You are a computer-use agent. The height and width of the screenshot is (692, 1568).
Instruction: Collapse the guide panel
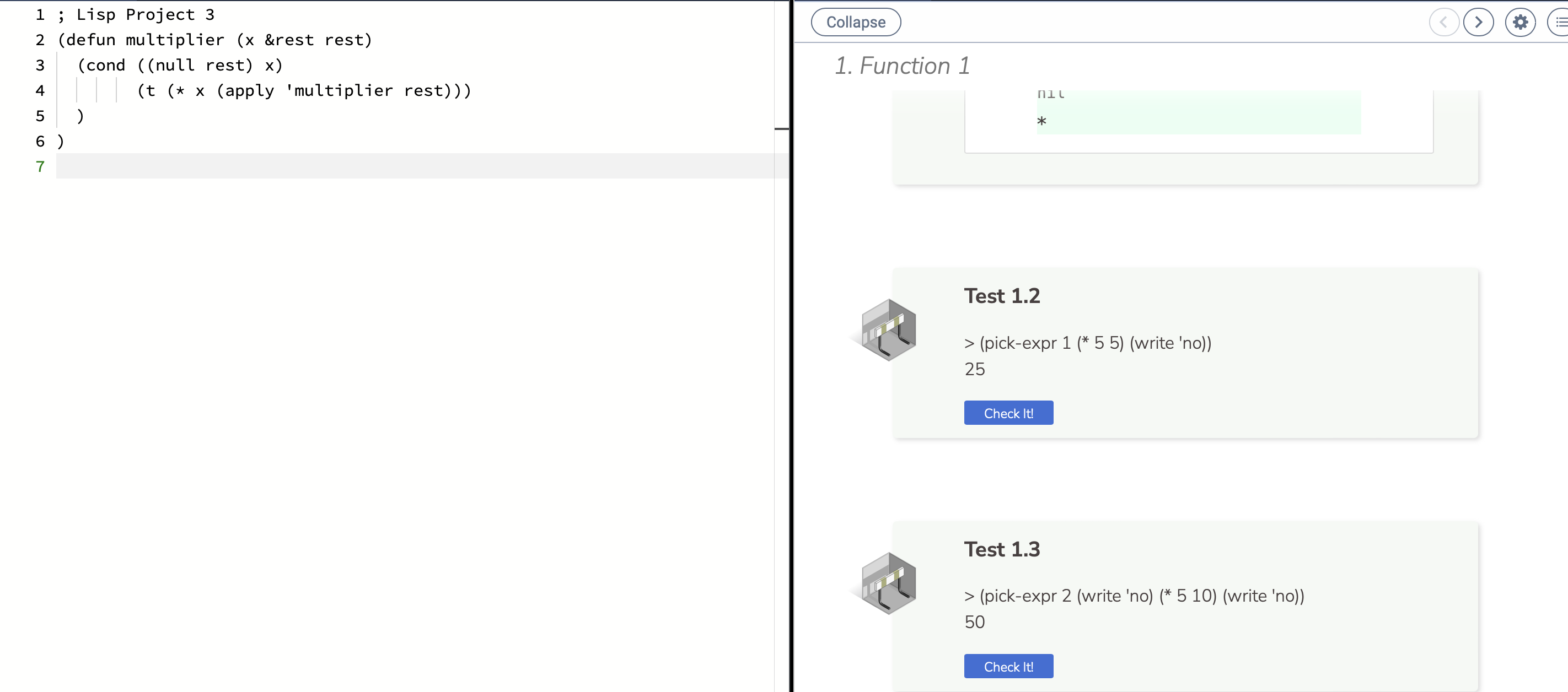pos(855,23)
